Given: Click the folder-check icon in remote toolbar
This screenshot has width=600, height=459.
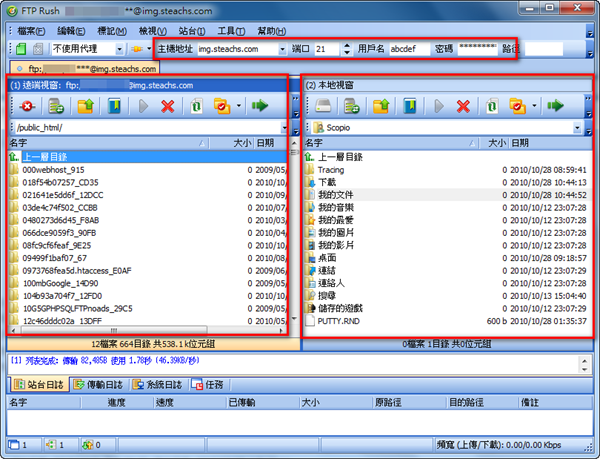Looking at the screenshot, I should (x=222, y=106).
